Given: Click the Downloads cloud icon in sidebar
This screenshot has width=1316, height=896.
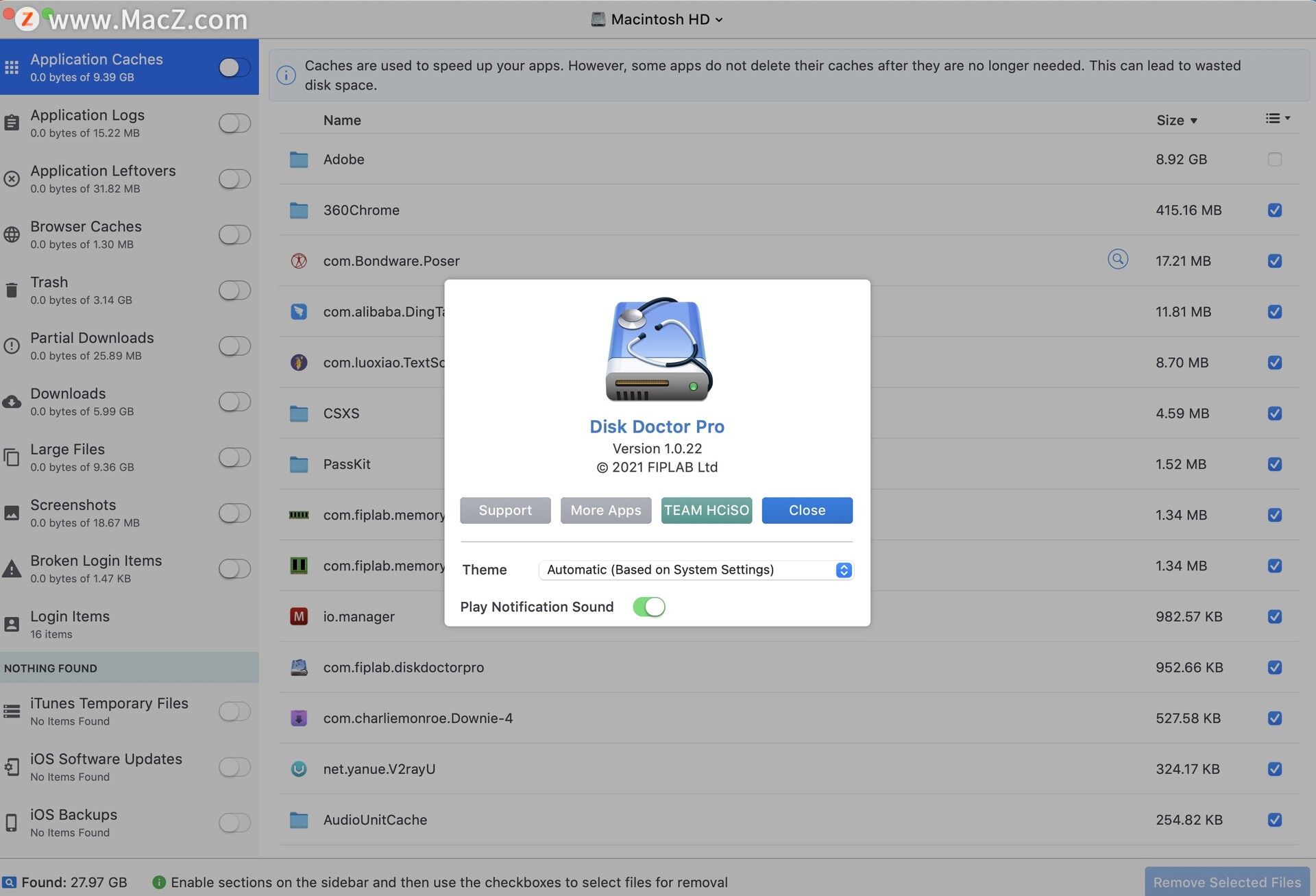Looking at the screenshot, I should [12, 402].
